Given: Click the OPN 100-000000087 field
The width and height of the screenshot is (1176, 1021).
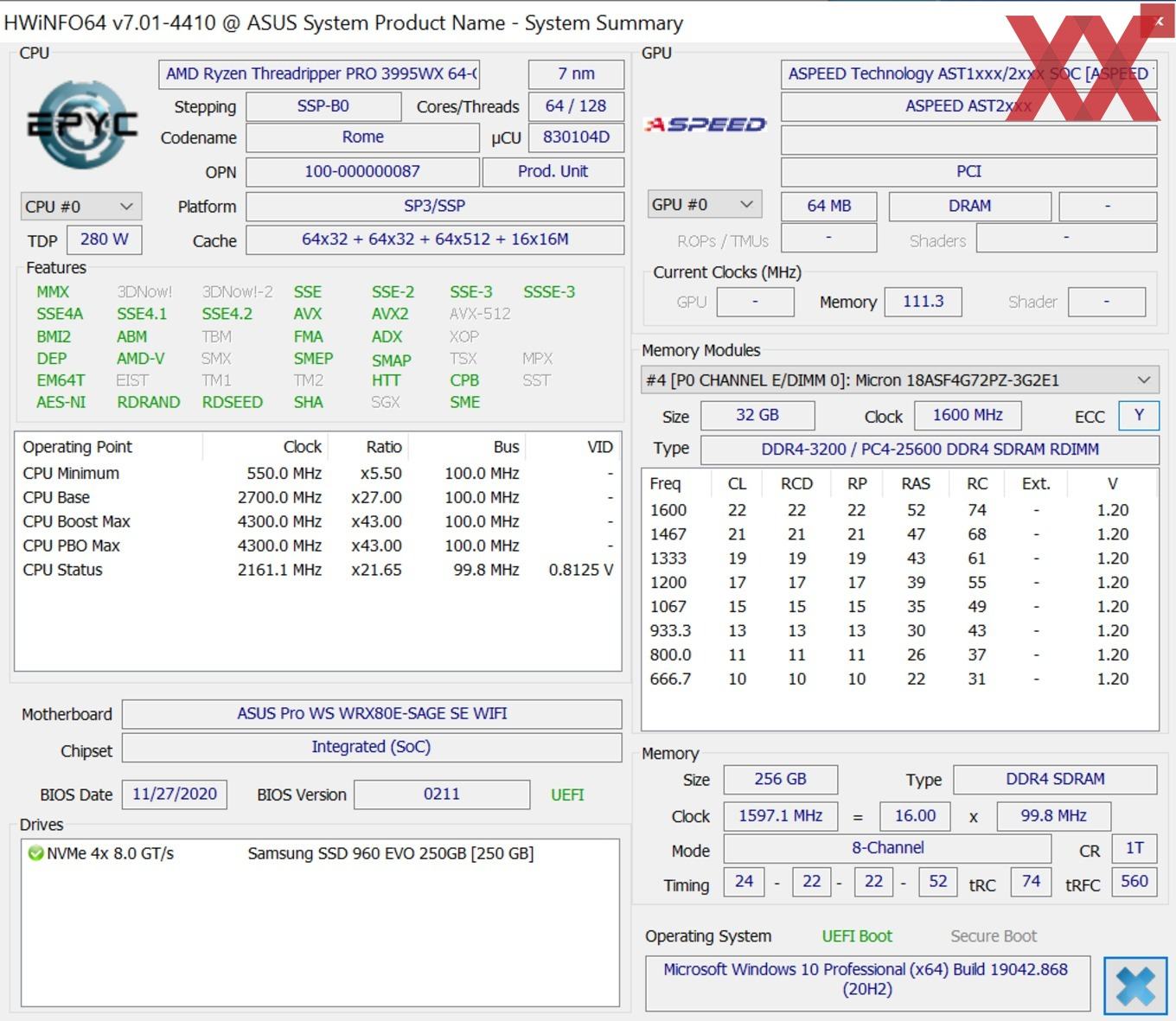Looking at the screenshot, I should coord(362,171).
